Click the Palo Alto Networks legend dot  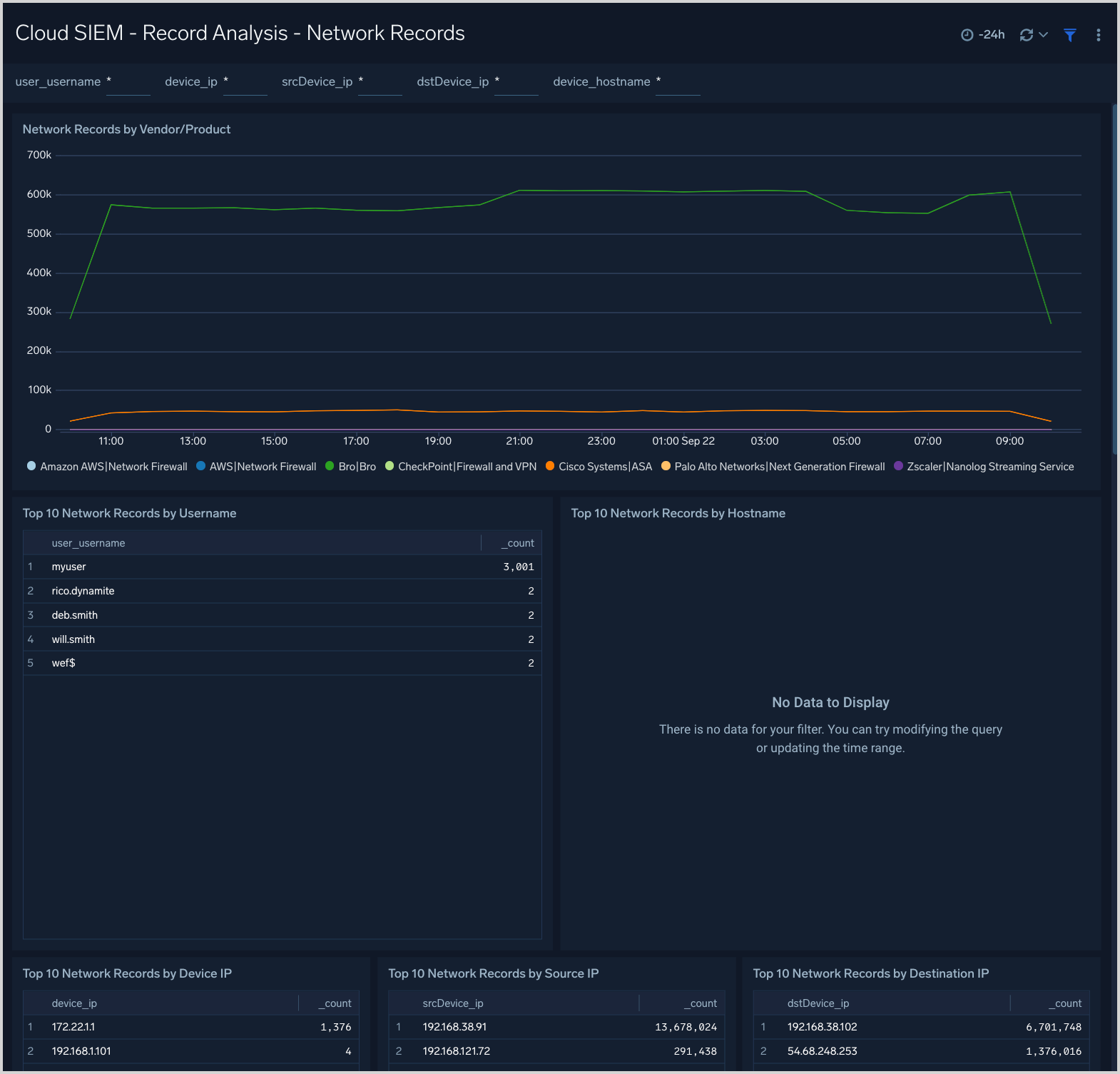666,466
